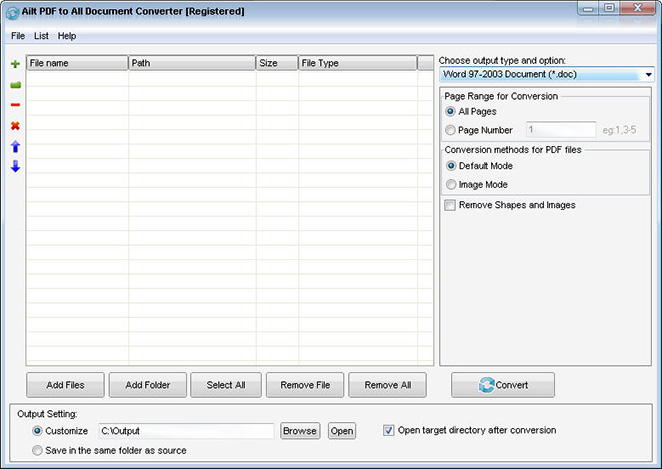Viewport: 662px width, 469px height.
Task: Sort by the Size column header
Action: (277, 63)
